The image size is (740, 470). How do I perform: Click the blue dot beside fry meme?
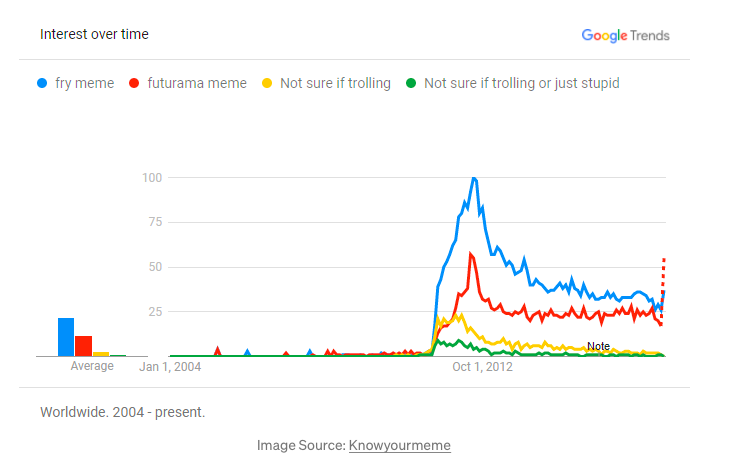[x=42, y=83]
